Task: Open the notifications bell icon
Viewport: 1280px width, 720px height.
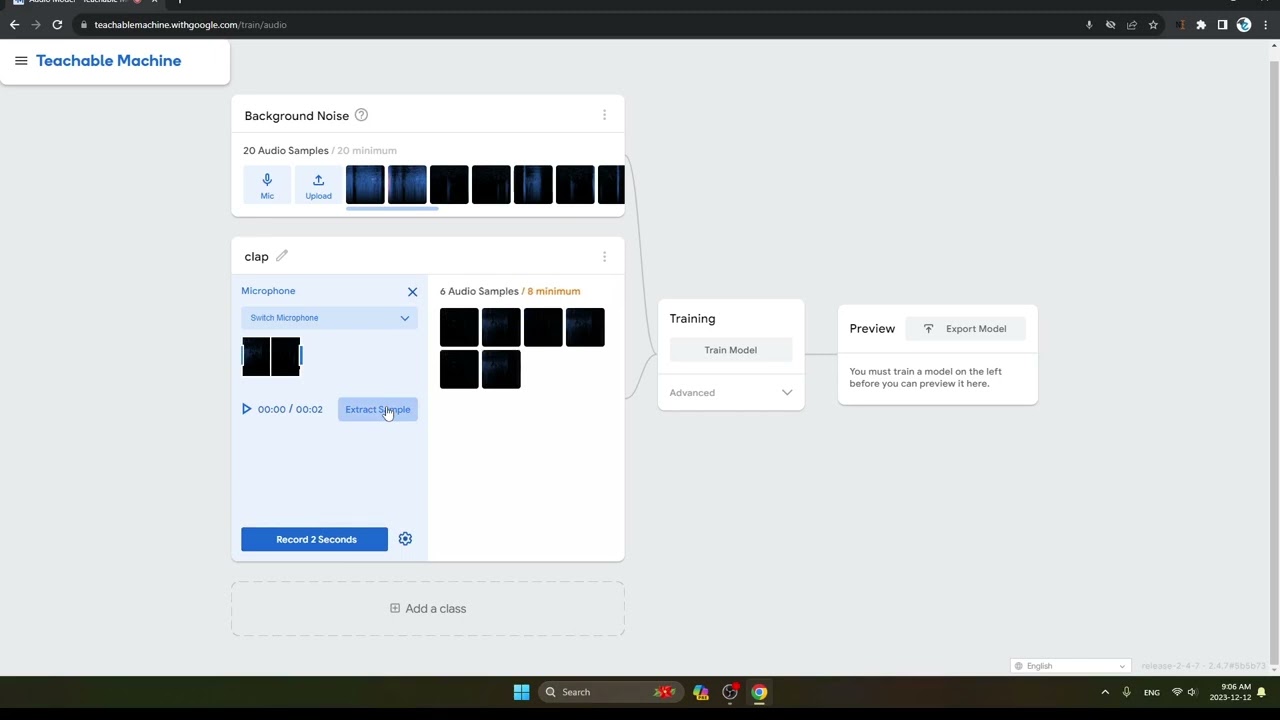Action: coord(1262,692)
